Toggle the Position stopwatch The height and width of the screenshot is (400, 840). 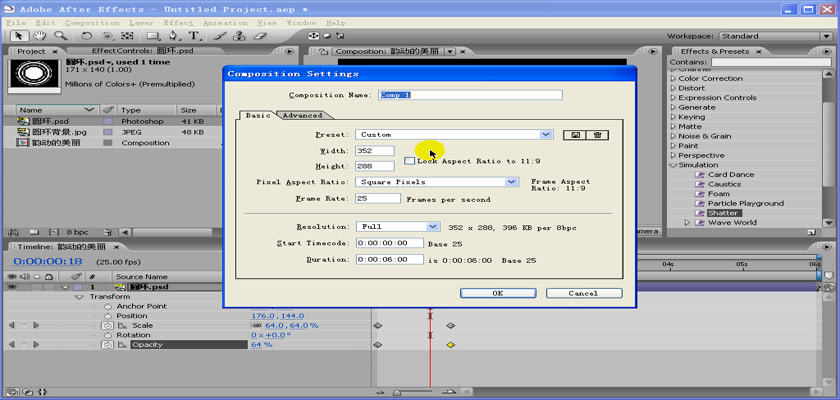(x=107, y=316)
